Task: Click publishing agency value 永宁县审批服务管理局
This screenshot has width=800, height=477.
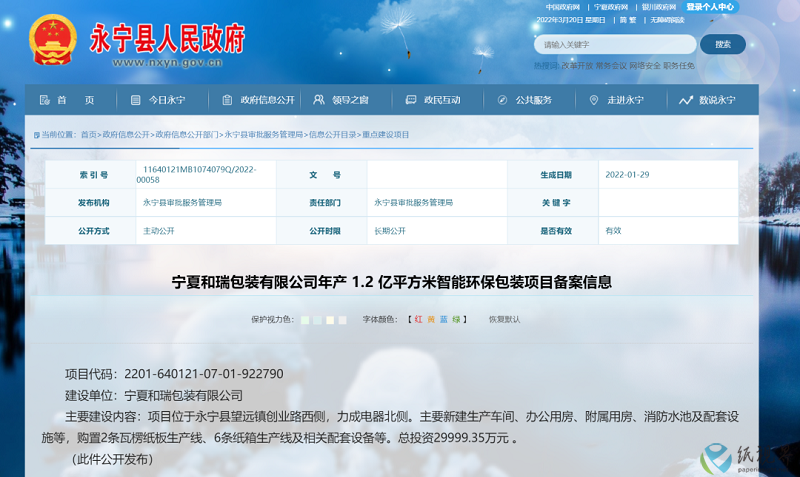Action: click(x=182, y=203)
